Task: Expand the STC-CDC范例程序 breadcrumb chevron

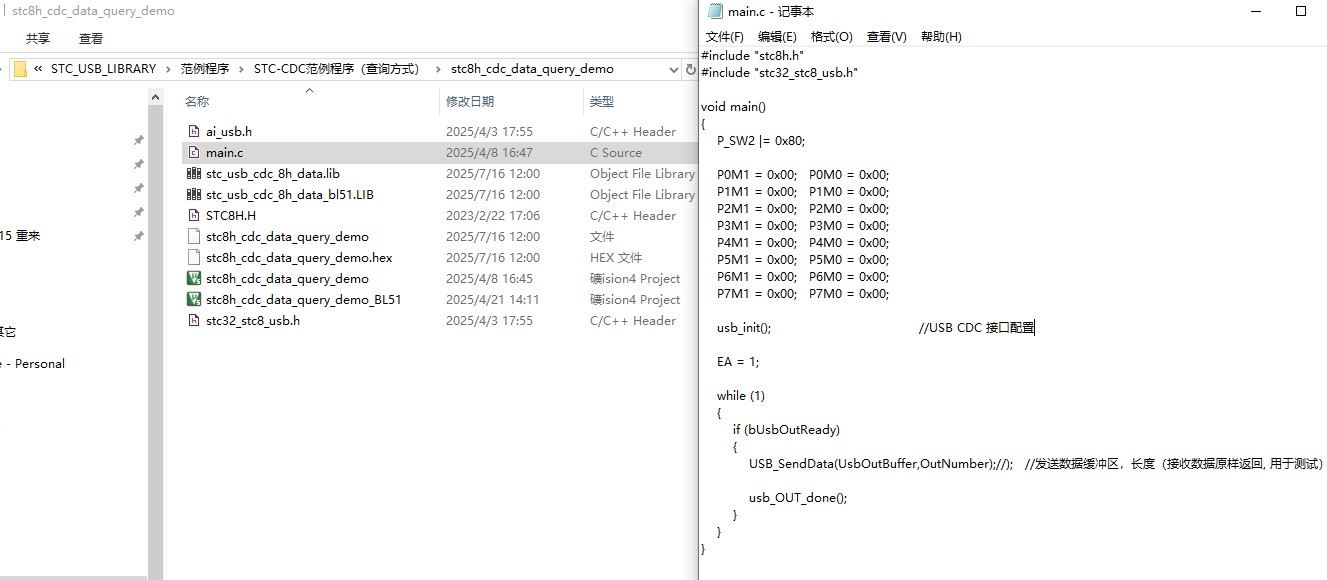Action: click(x=436, y=69)
